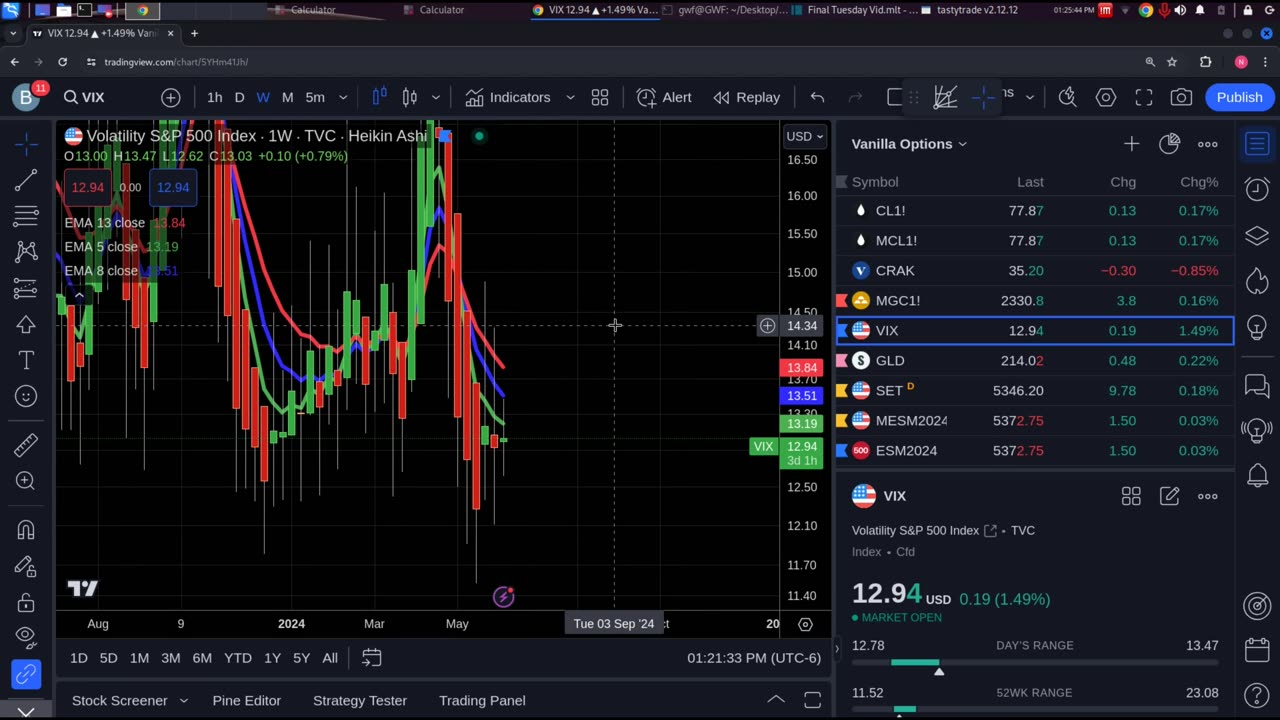Undo the last chart action

click(x=817, y=97)
